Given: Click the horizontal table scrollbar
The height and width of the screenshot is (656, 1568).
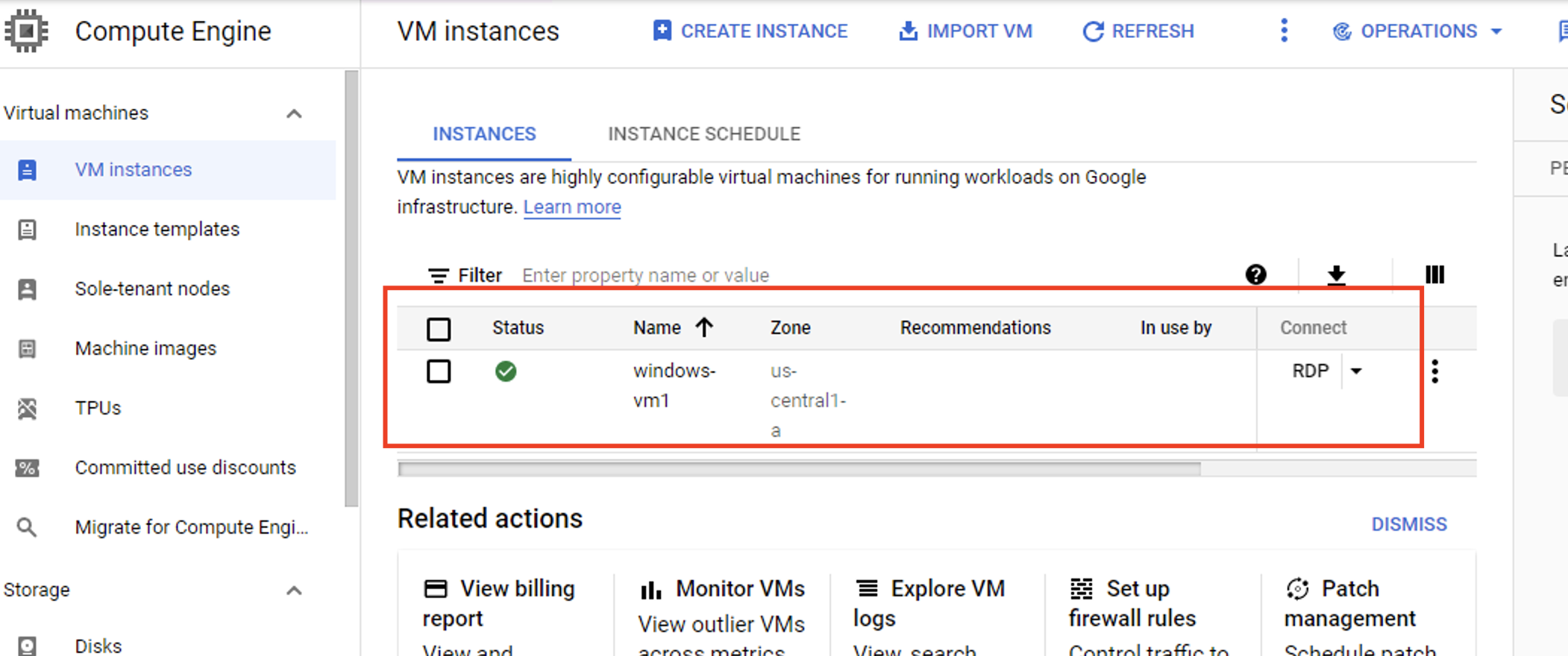Looking at the screenshot, I should [799, 469].
